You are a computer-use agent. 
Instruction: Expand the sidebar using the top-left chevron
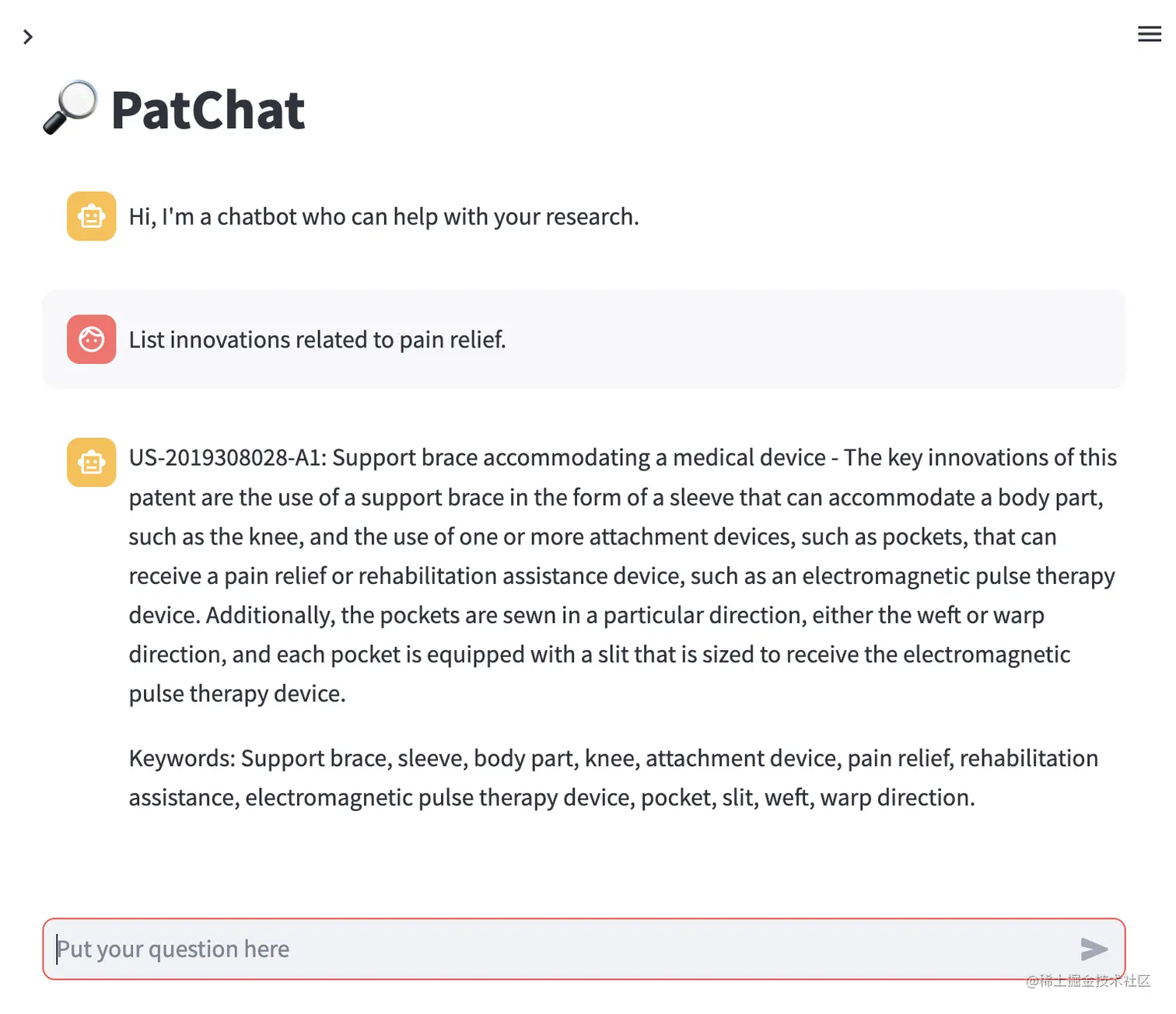pos(28,37)
